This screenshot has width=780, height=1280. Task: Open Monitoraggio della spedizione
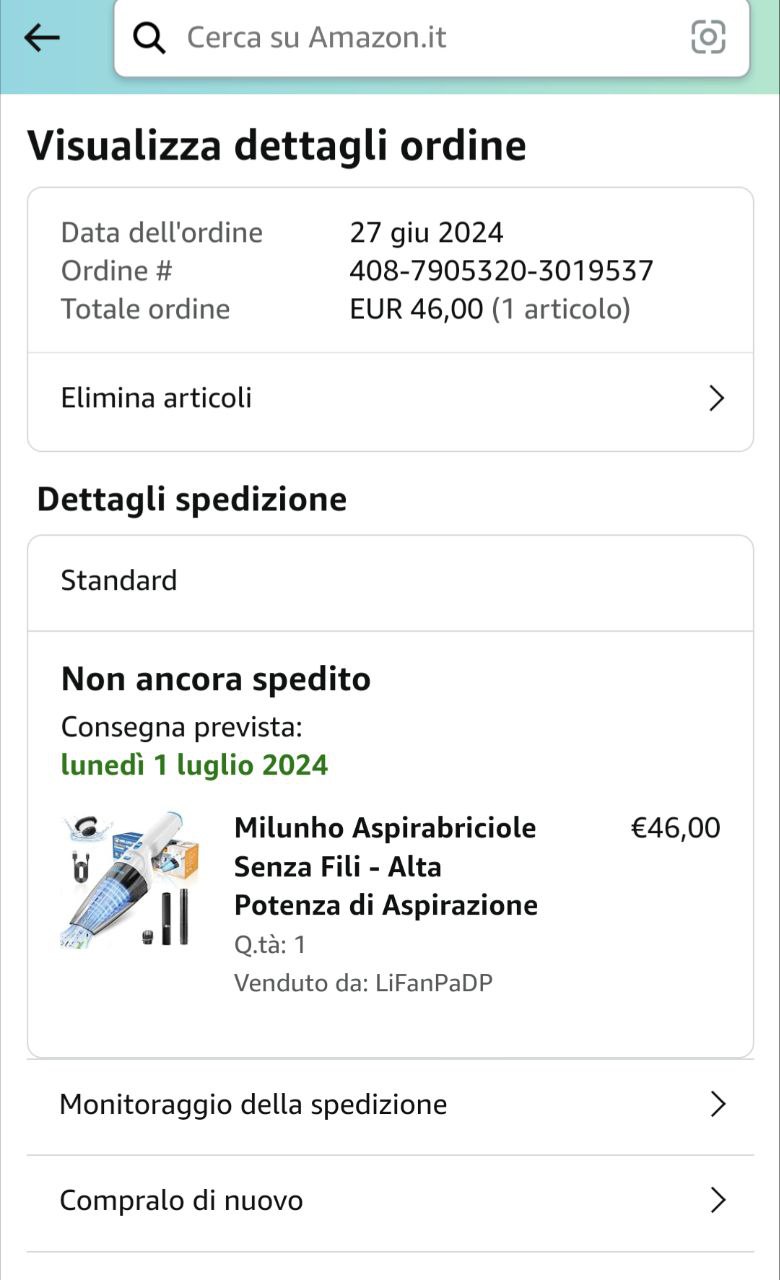[253, 1104]
